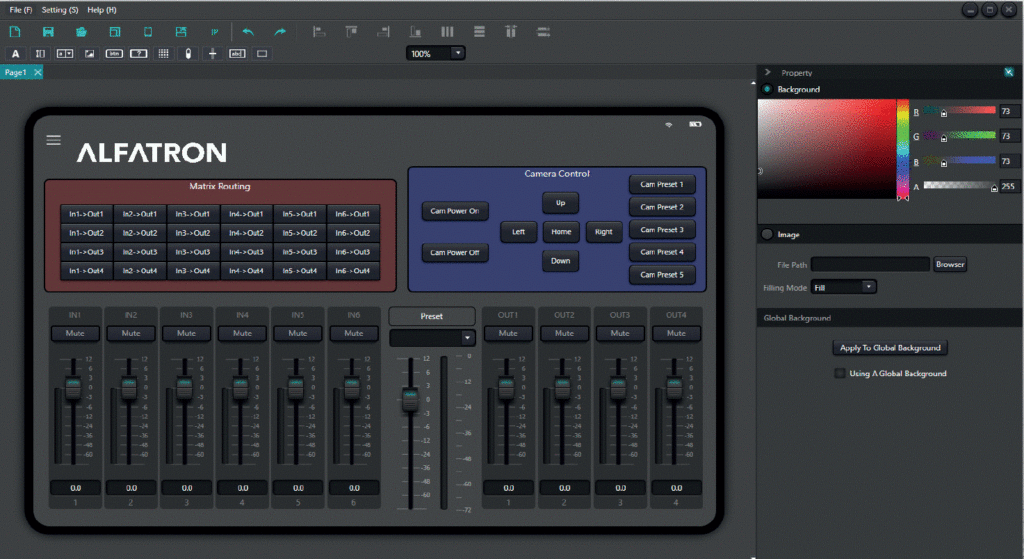This screenshot has height=559, width=1024.
Task: Select the rectangle panel widget tool
Action: click(262, 54)
